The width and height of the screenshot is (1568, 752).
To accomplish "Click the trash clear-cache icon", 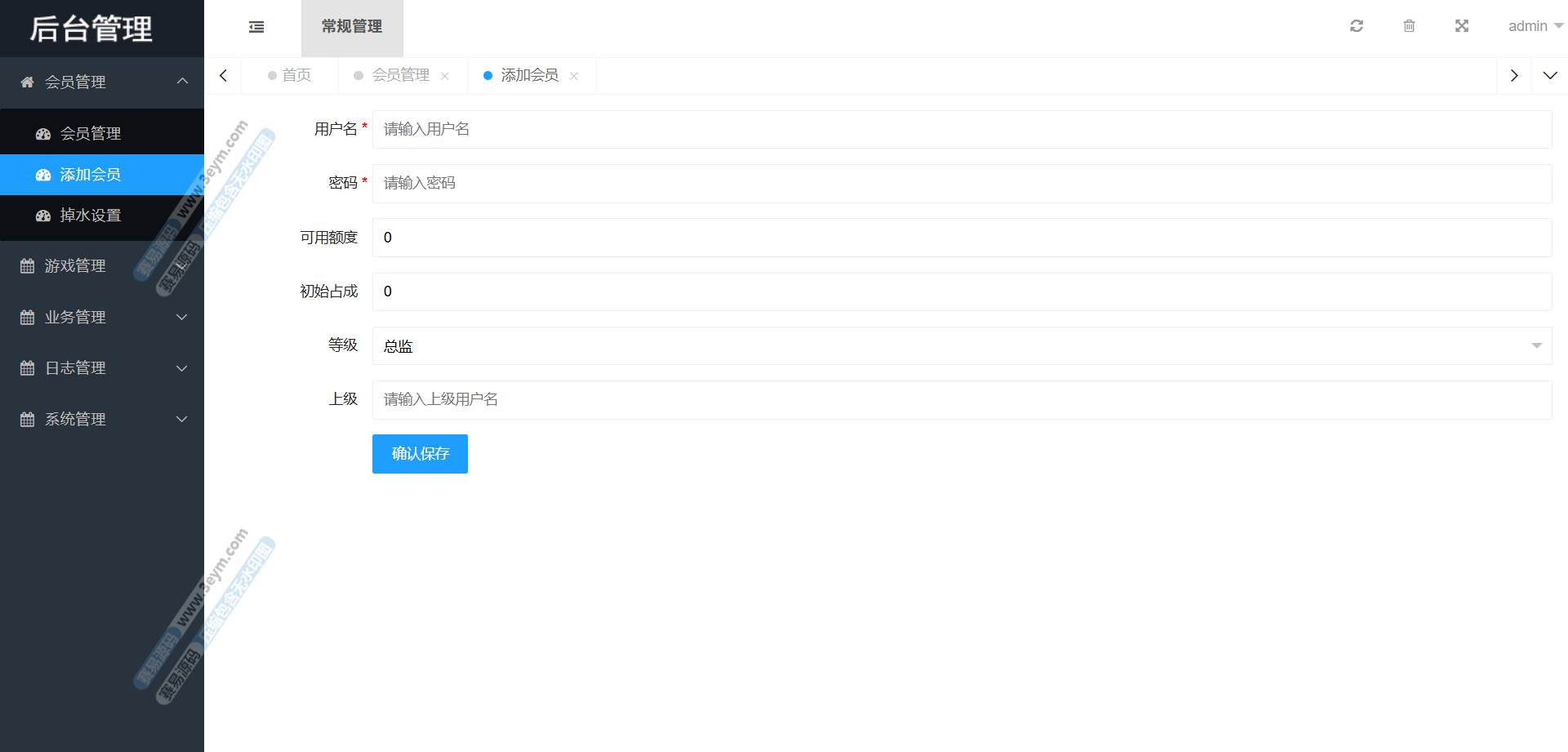I will click(1409, 26).
